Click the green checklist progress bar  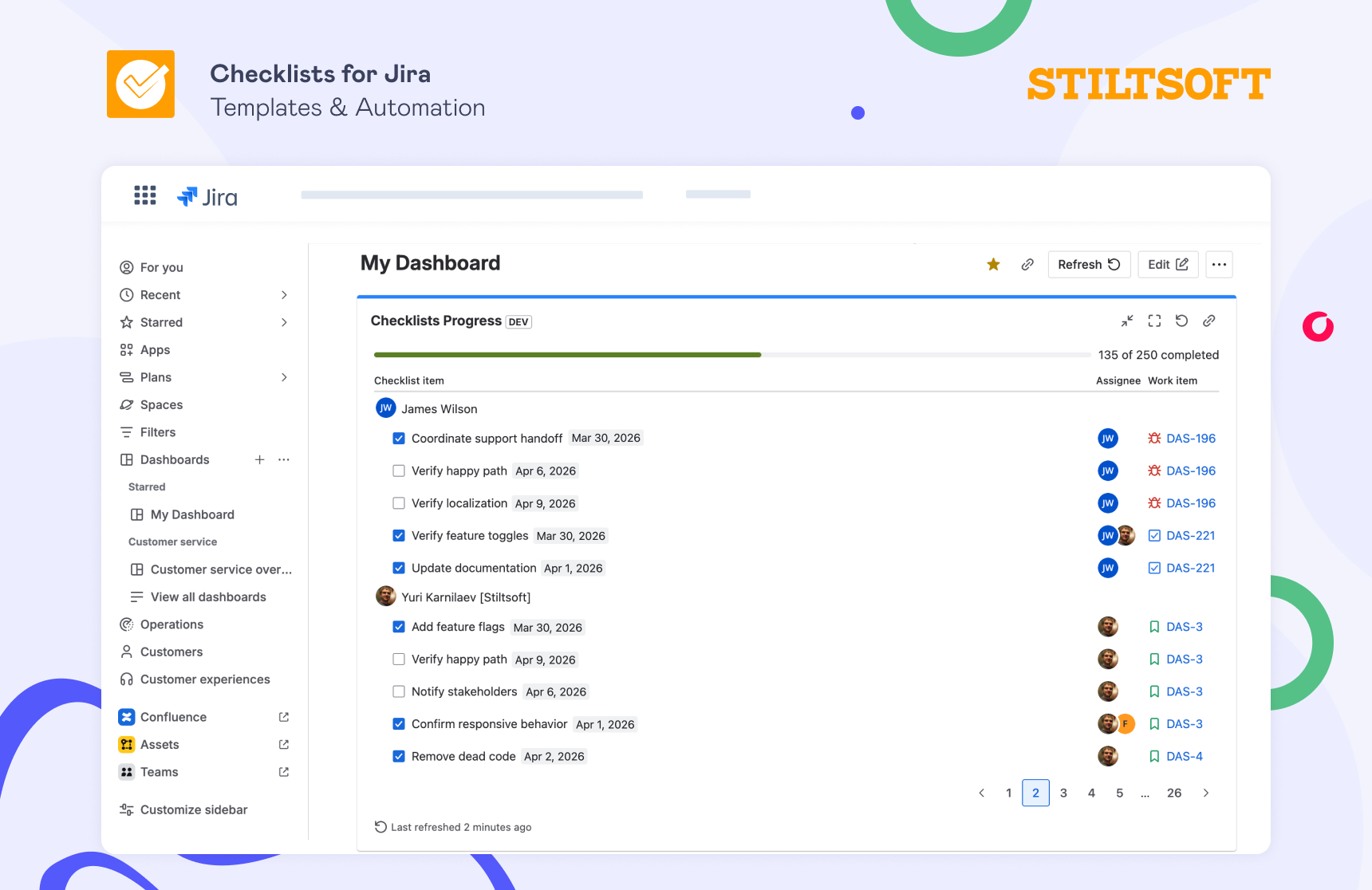coord(568,355)
